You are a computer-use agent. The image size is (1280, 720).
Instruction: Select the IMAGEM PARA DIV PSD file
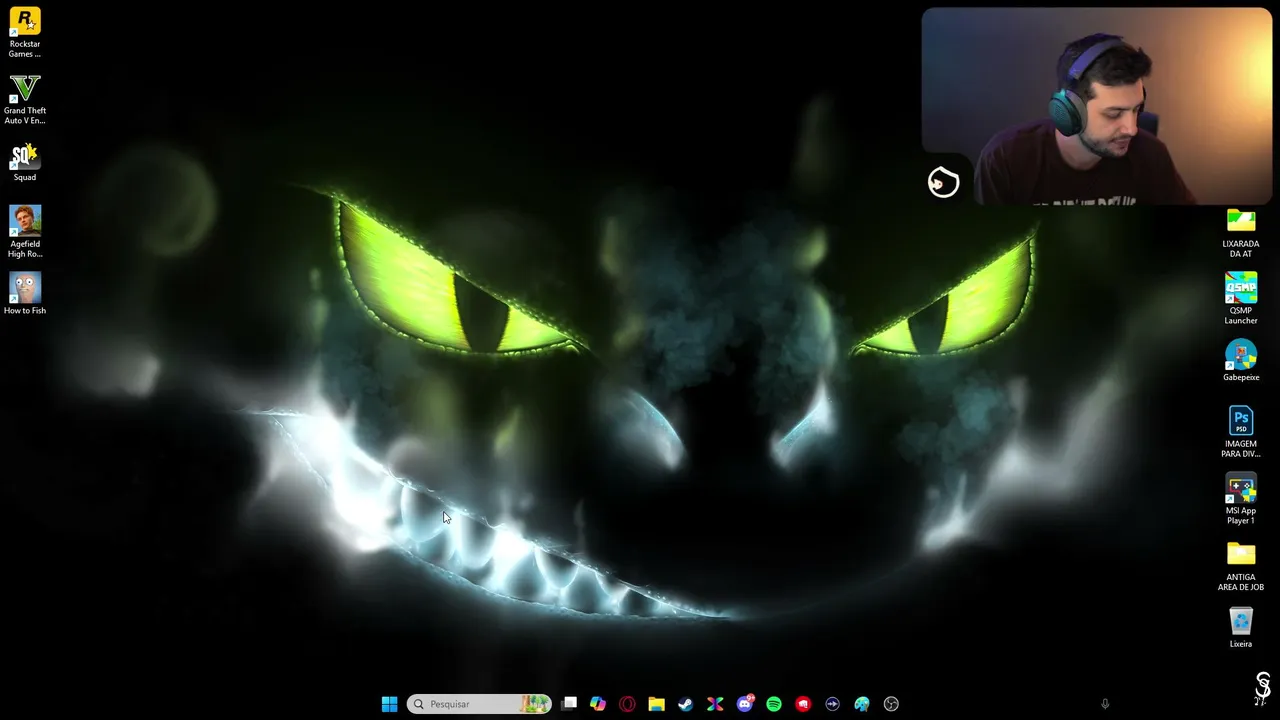coord(1241,432)
